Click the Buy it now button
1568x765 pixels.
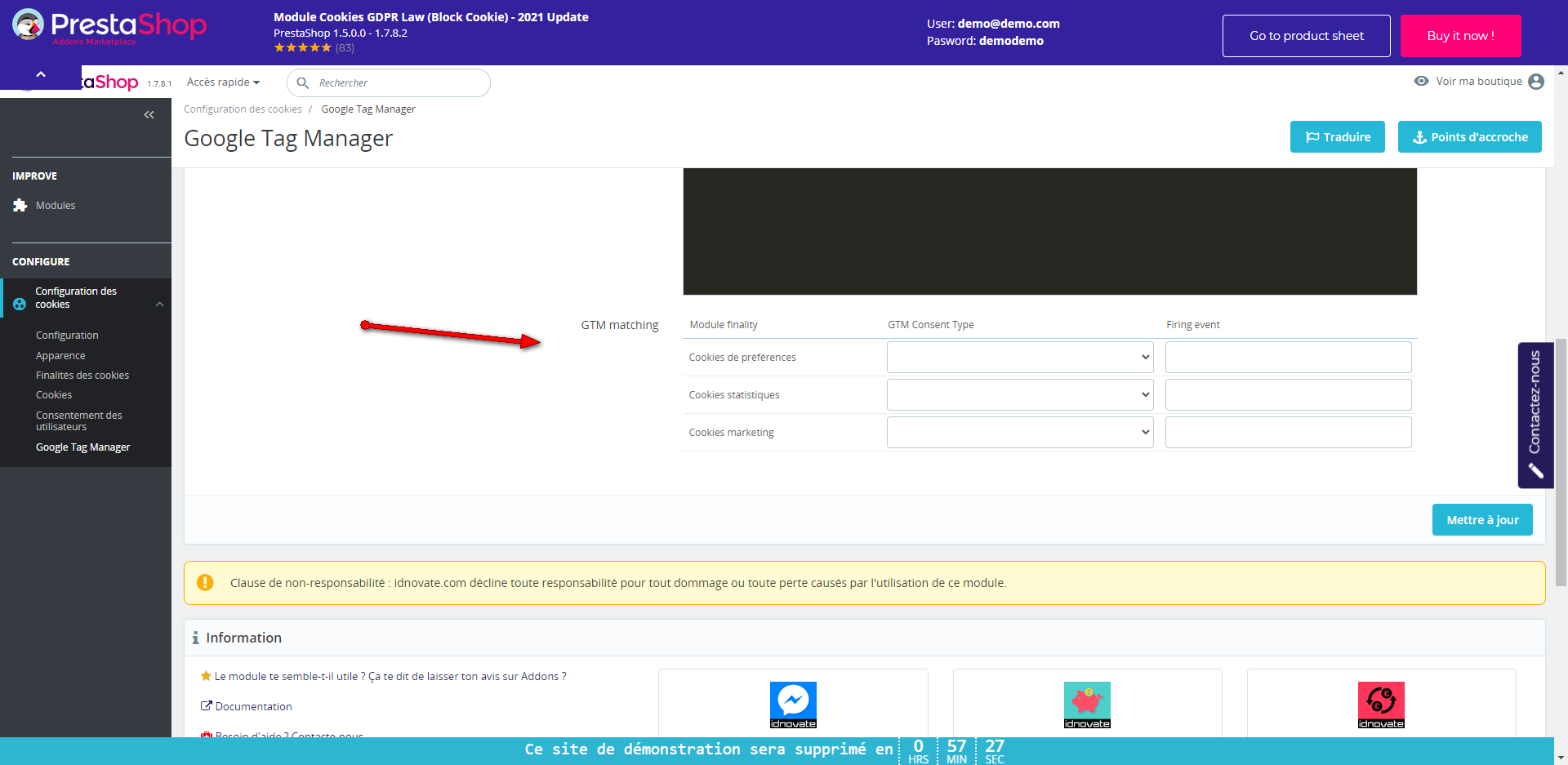1460,36
